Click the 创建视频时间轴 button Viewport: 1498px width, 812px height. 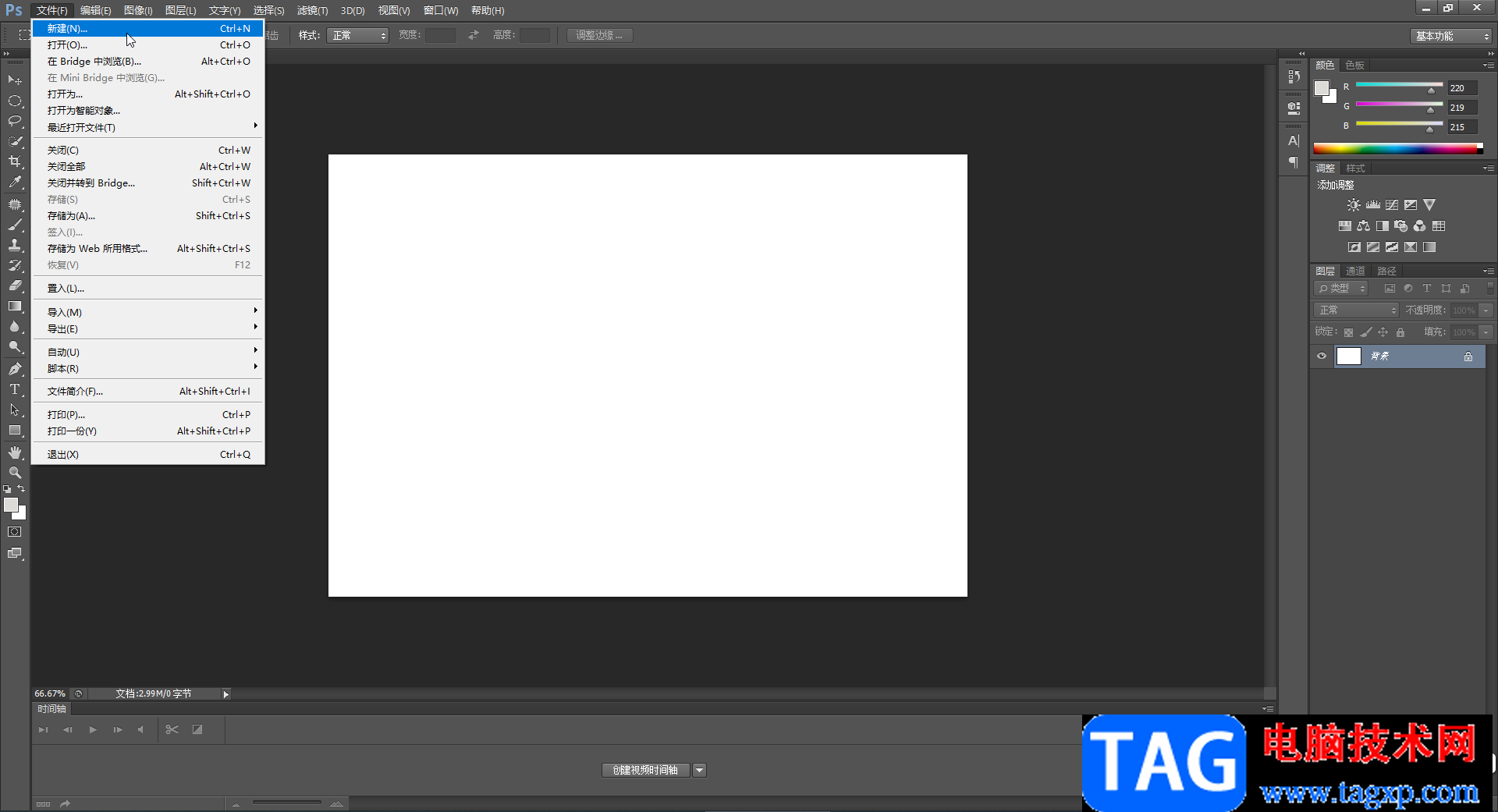click(645, 771)
